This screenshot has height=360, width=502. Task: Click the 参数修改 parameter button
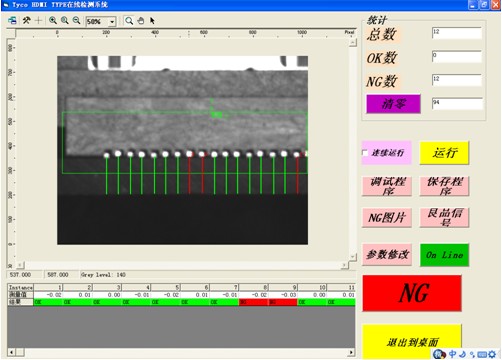tap(387, 255)
